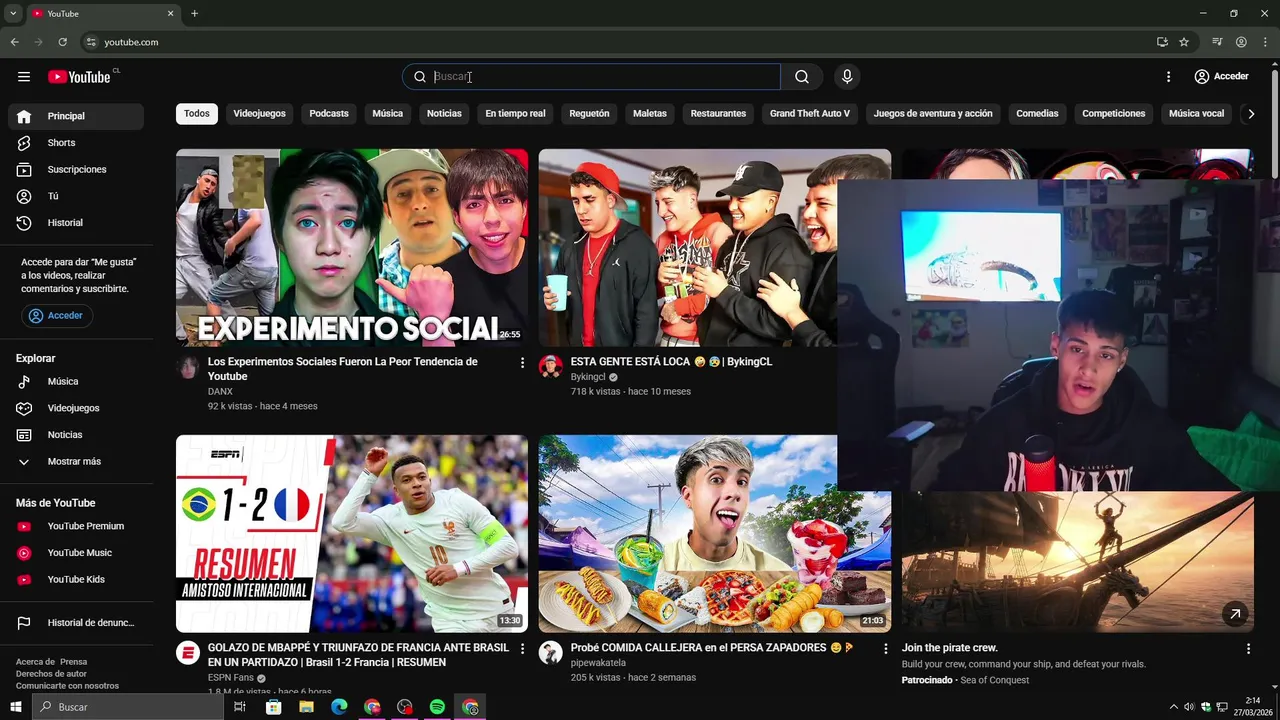Viewport: 1280px width, 720px height.
Task: Select the Música filter chip
Action: coord(388,114)
